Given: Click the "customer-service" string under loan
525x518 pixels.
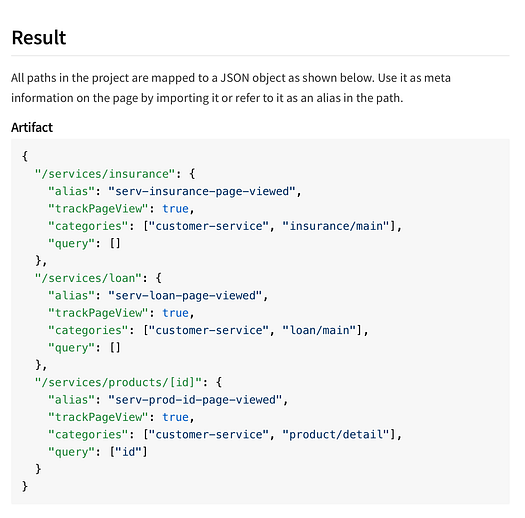Looking at the screenshot, I should [209, 330].
